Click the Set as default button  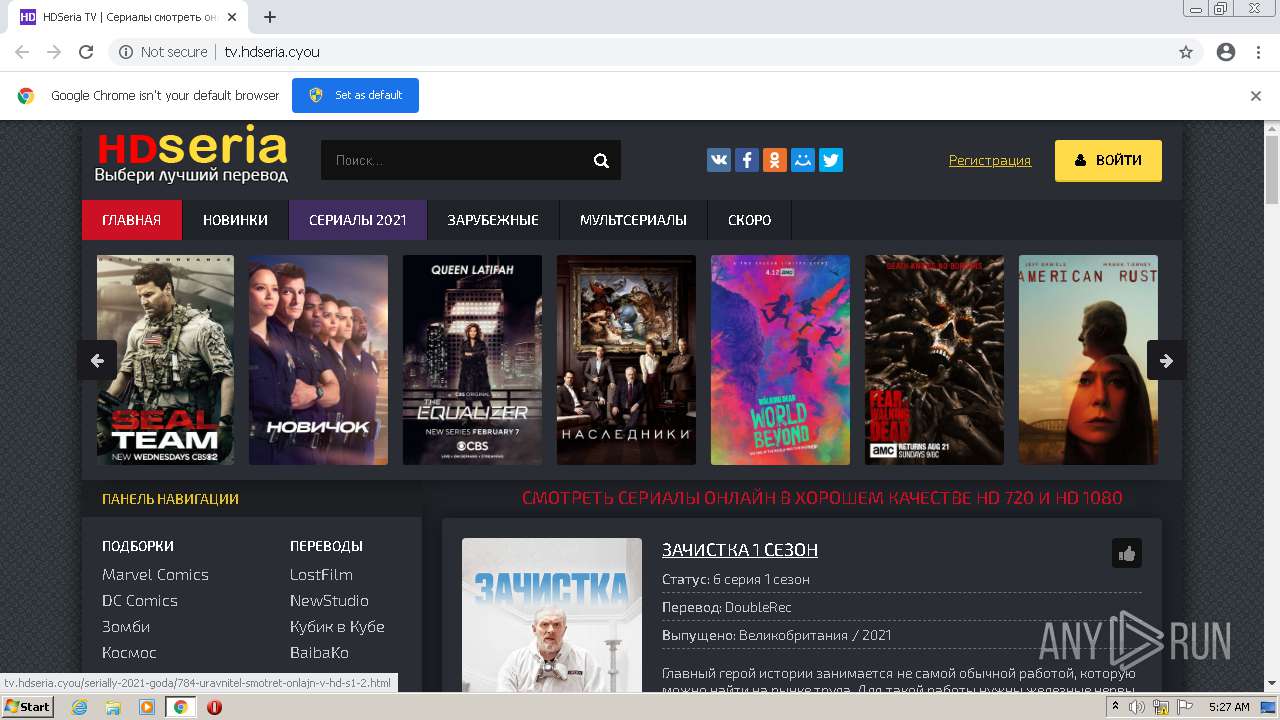[355, 96]
